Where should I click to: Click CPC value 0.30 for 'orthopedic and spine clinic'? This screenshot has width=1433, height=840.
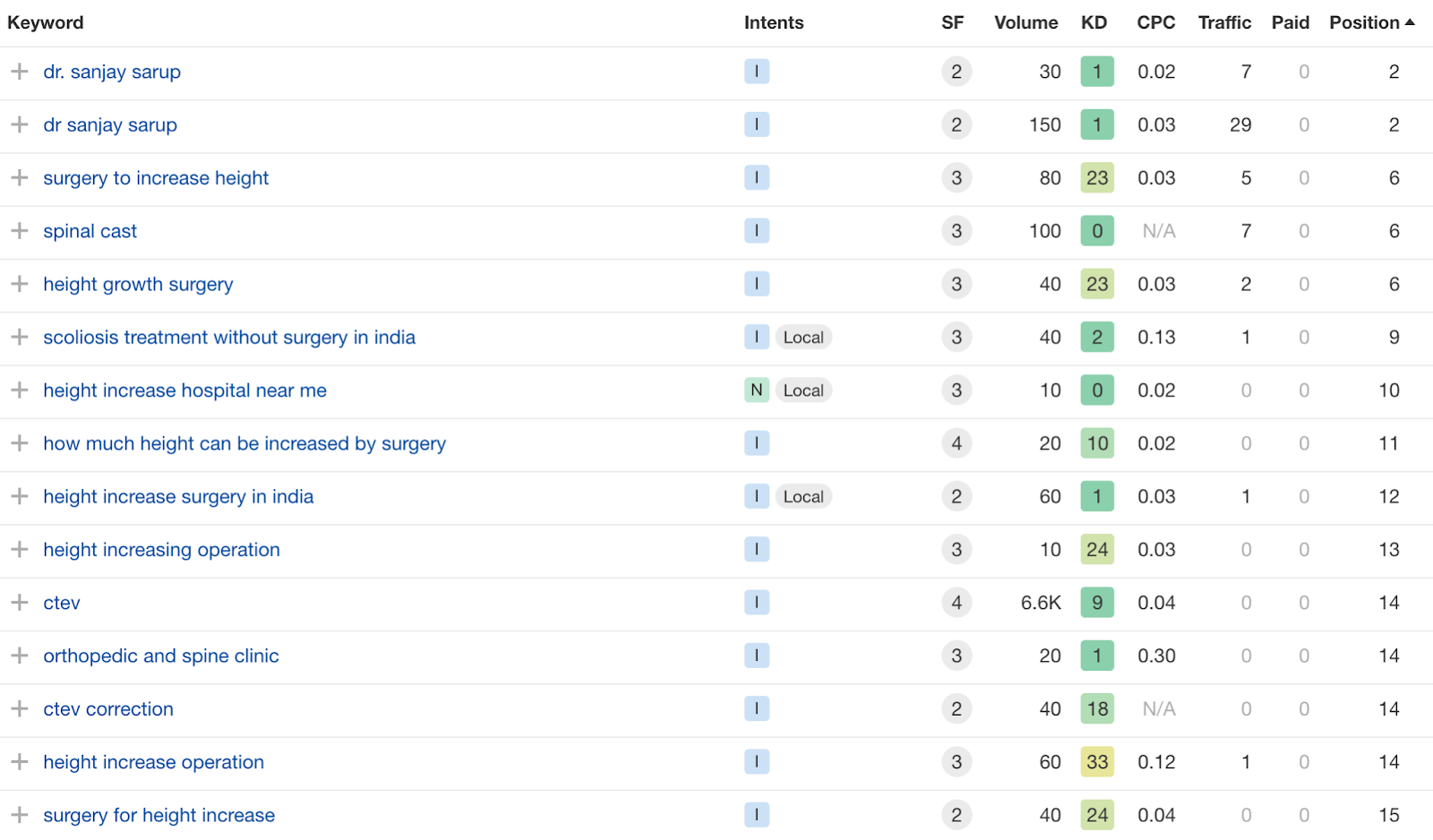click(1156, 656)
